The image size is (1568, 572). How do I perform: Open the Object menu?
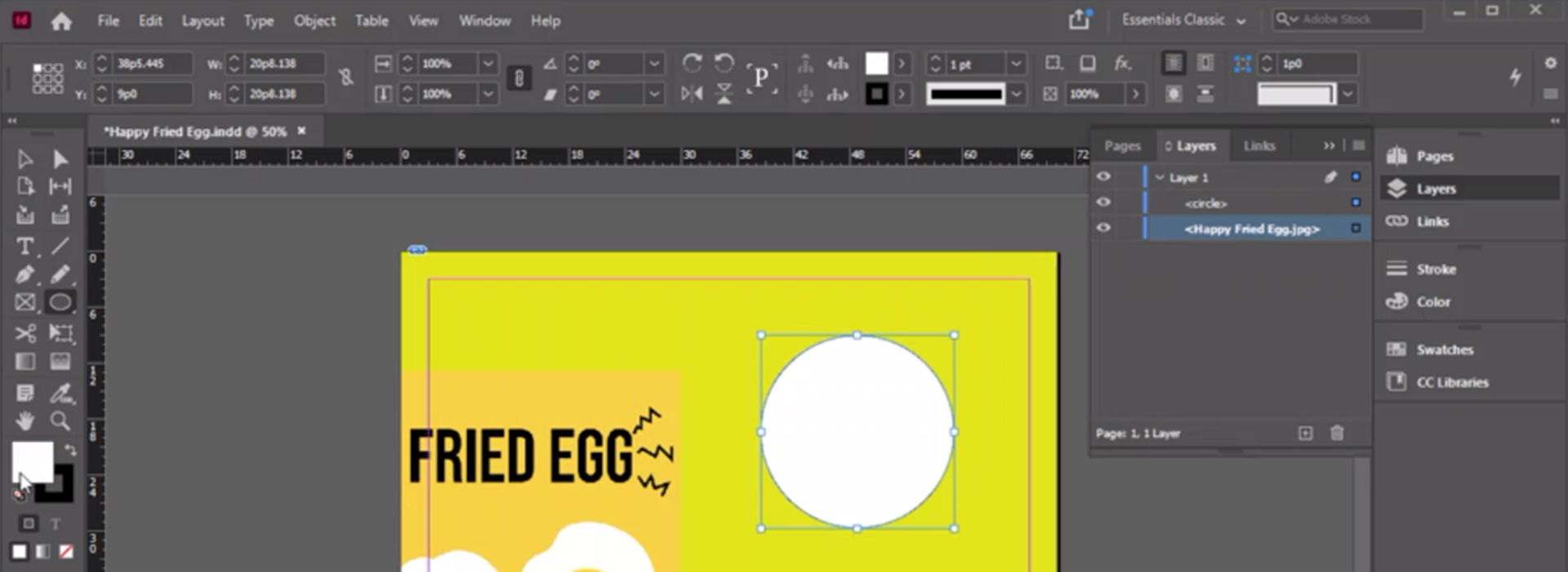314,21
